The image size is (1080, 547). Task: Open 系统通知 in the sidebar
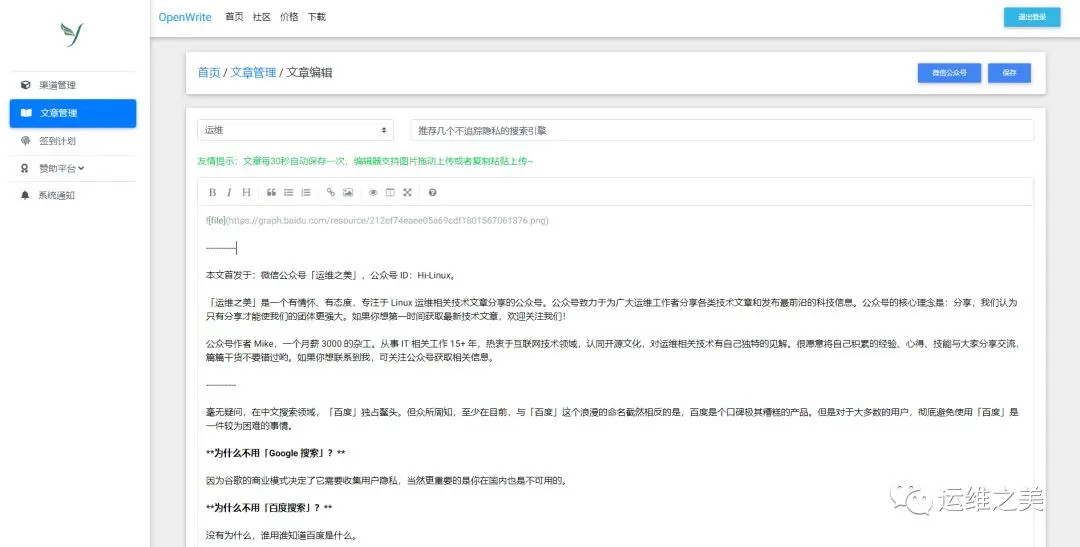[x=73, y=196]
